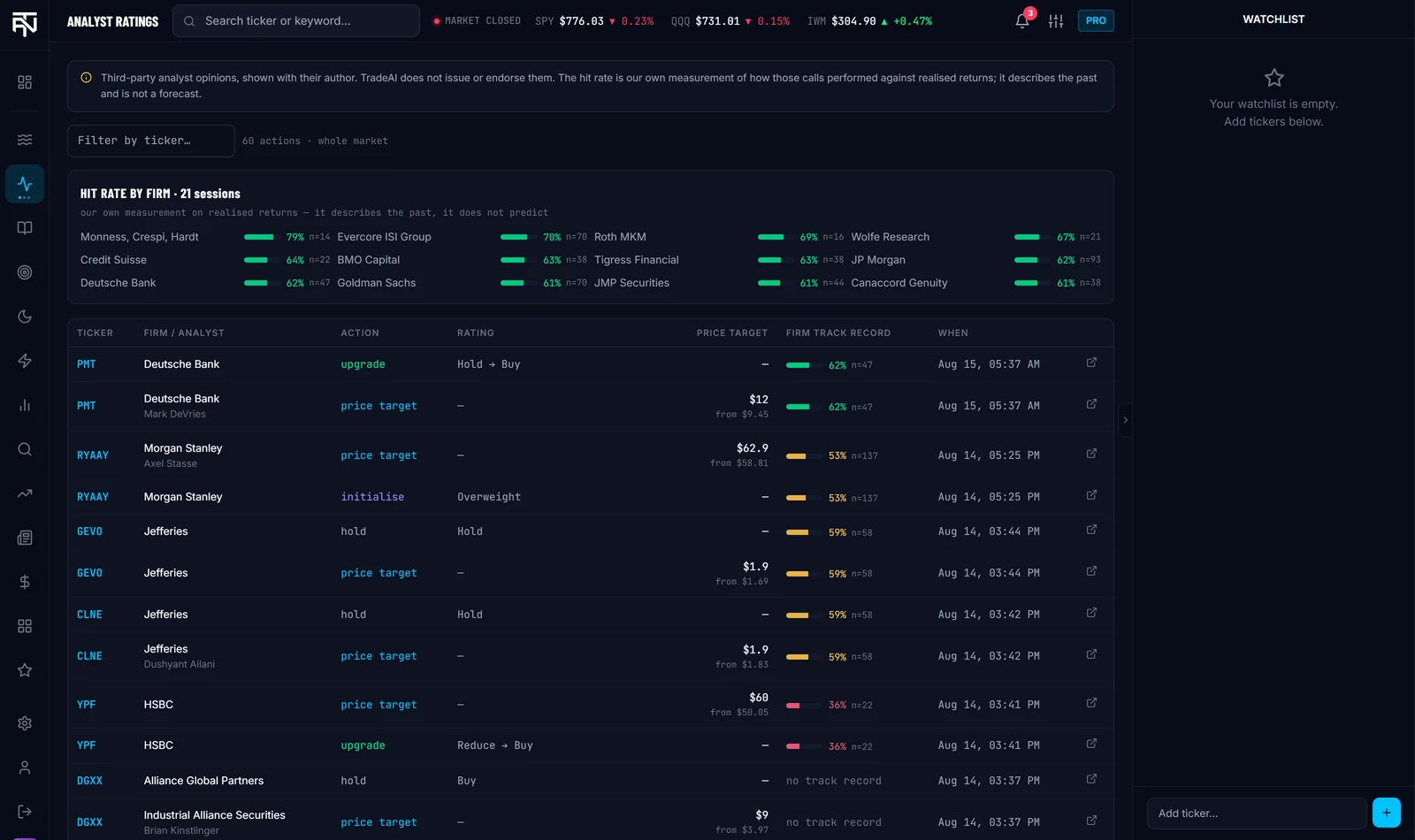The width and height of the screenshot is (1415, 840).
Task: Click the IWM $304.90 quote in header
Action: pyautogui.click(x=869, y=21)
